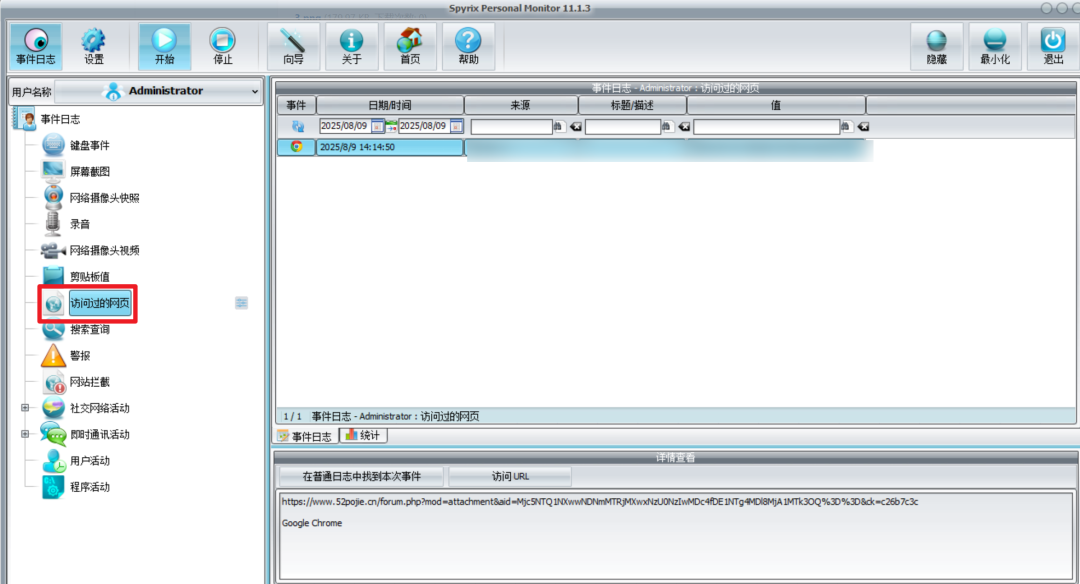
Task: Select the Chrome event row icon
Action: click(296, 147)
